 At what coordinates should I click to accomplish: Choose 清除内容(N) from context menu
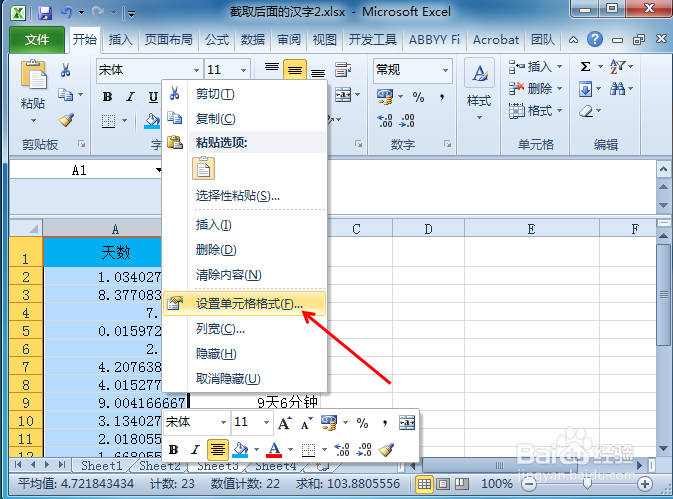point(244,275)
